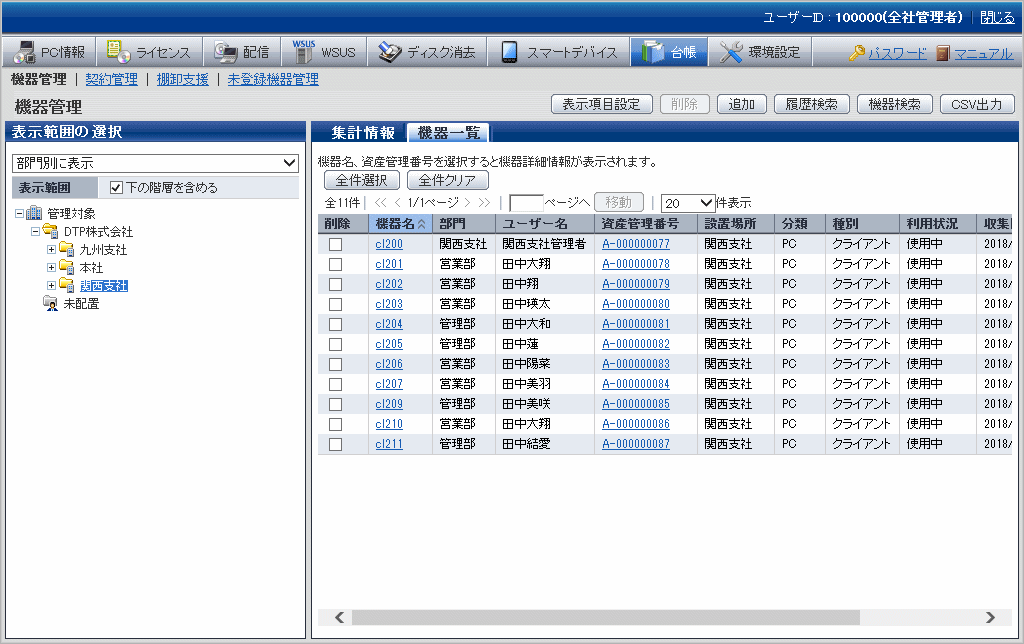The image size is (1024, 644).
Task: Check the delete box for cl200
Action: 335,244
